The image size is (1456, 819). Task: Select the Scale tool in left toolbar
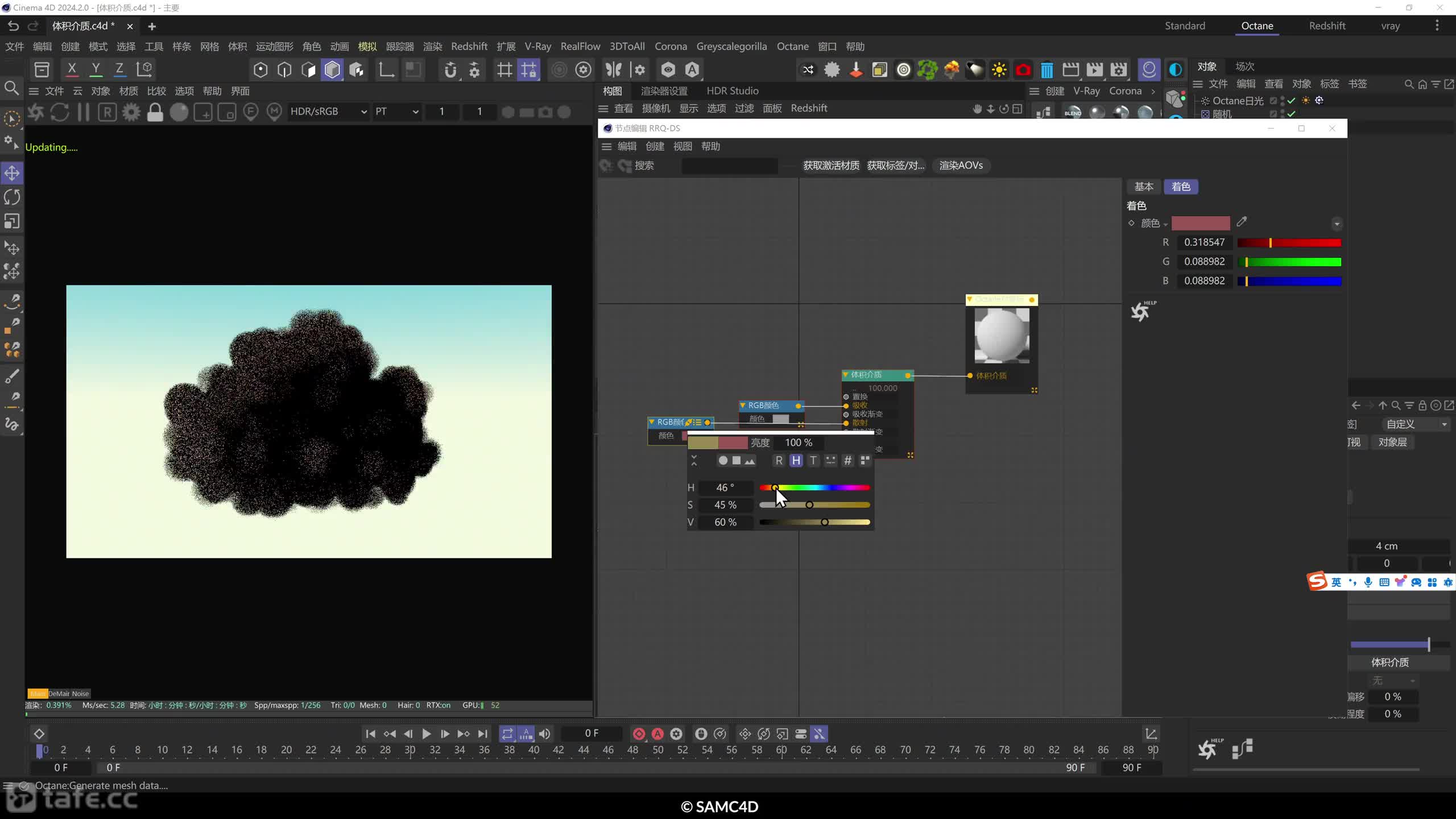[12, 221]
